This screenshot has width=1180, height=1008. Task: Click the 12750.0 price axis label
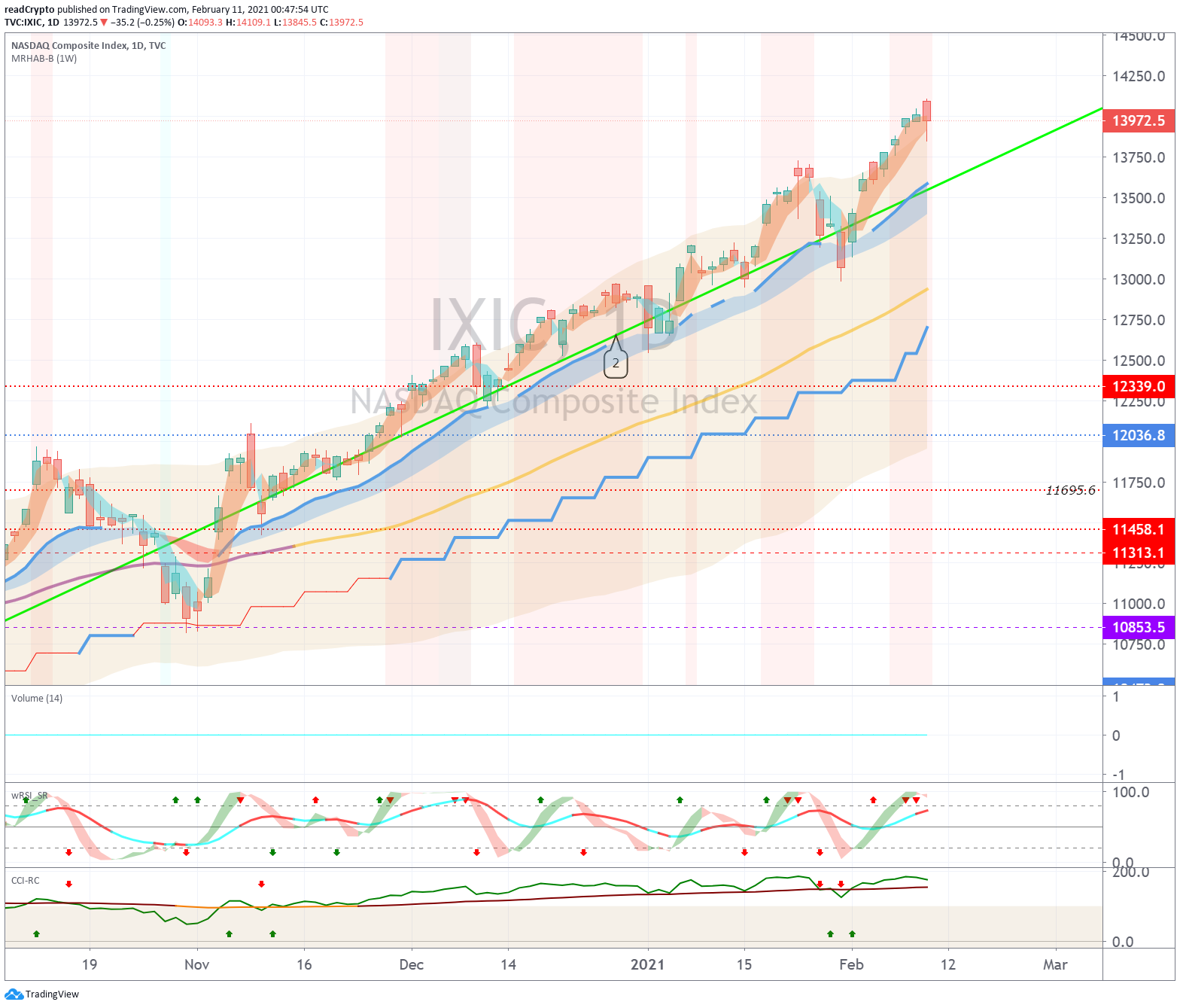(x=1139, y=320)
